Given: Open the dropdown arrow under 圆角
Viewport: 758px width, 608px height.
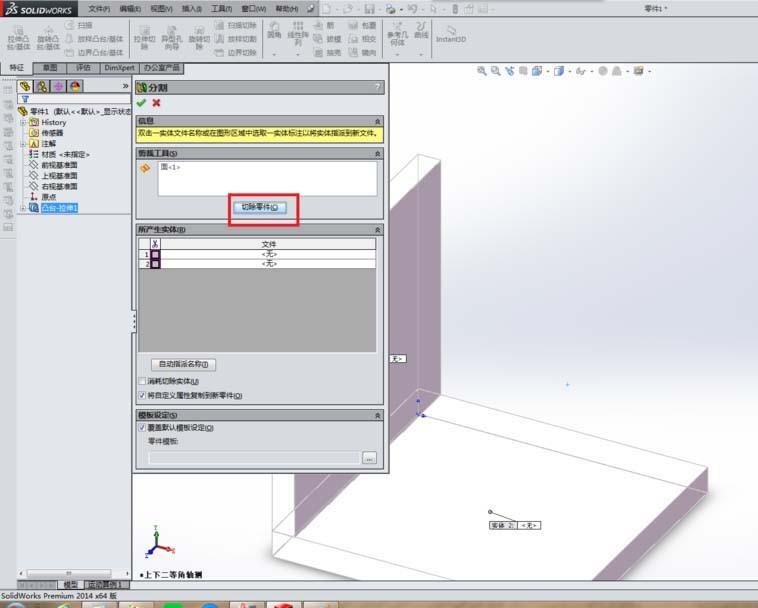Looking at the screenshot, I should click(274, 55).
